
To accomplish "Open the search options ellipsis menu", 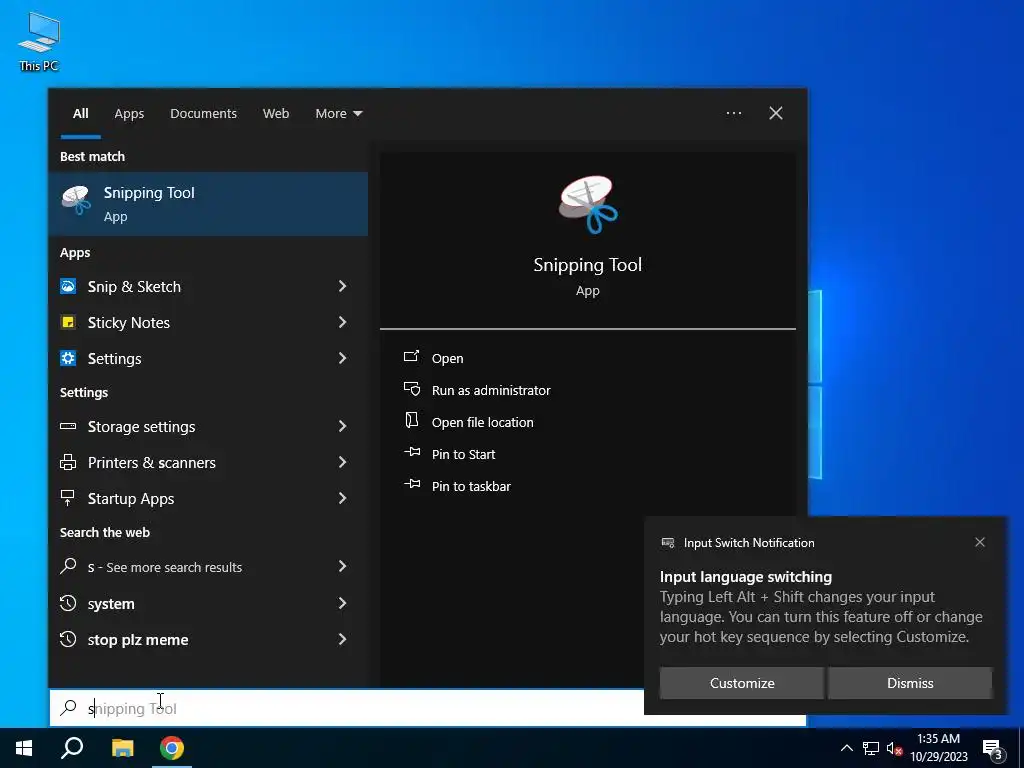I will pos(734,113).
